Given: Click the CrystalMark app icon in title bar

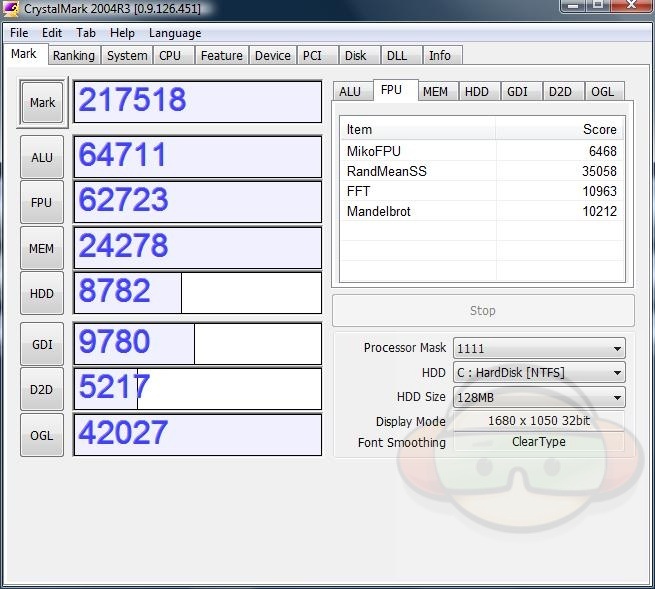Looking at the screenshot, I should tap(13, 9).
